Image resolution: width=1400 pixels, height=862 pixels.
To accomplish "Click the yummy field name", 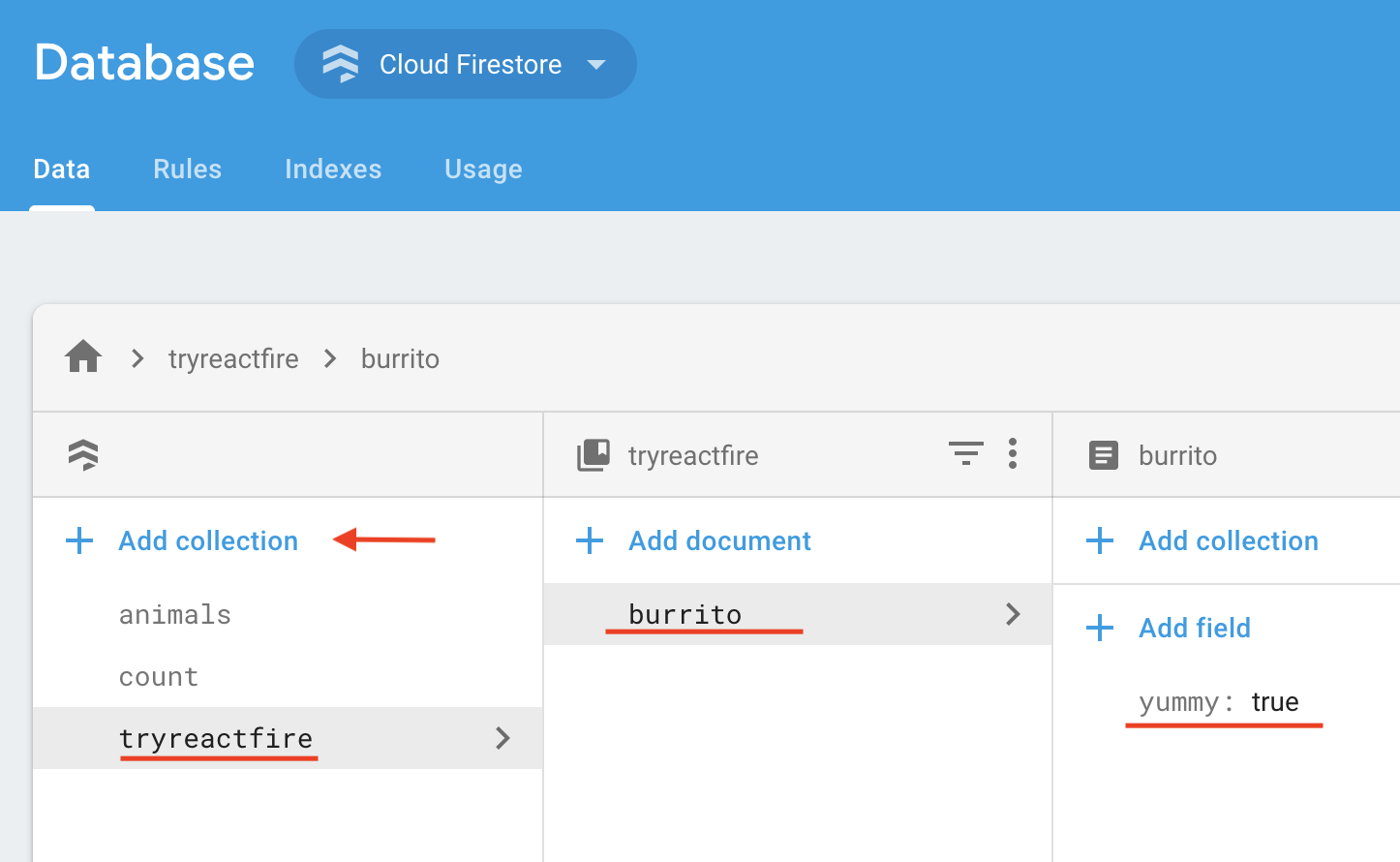I will coord(1179,702).
